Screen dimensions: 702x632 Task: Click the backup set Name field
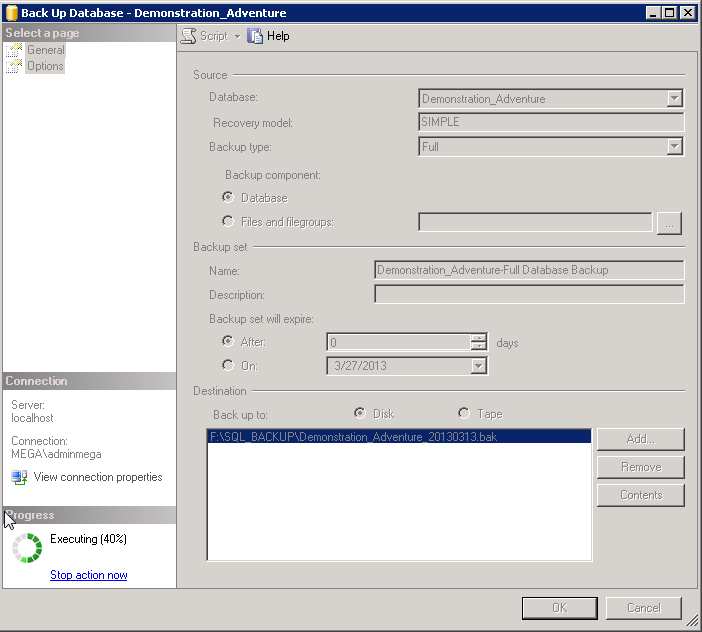coord(528,270)
